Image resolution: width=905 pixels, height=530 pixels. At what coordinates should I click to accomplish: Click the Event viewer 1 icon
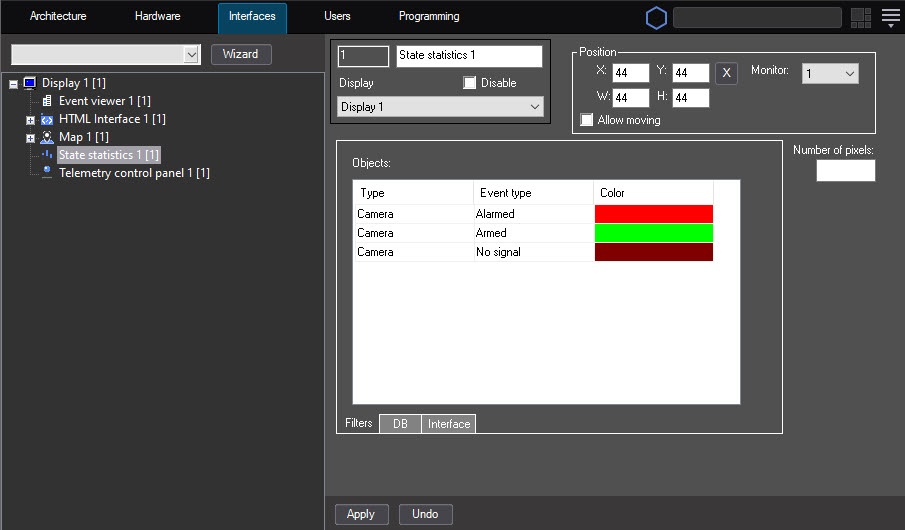47,101
